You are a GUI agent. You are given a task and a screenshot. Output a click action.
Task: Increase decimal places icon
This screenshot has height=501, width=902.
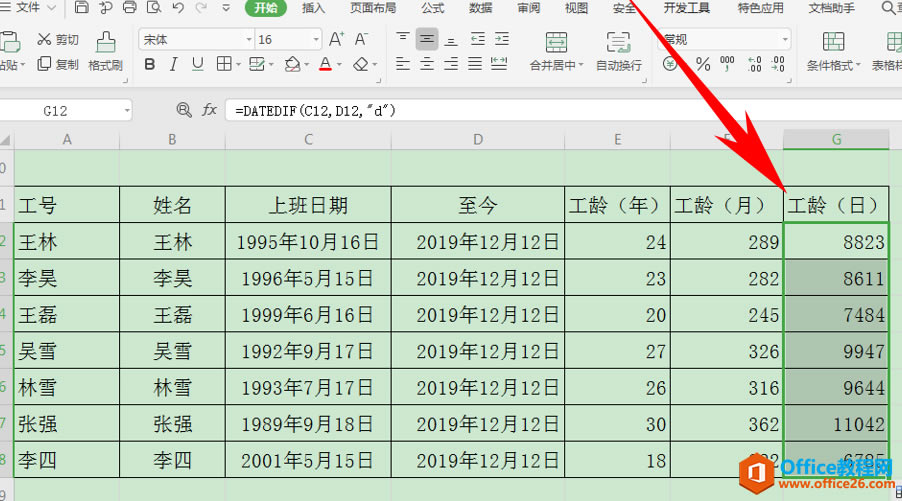pos(754,64)
